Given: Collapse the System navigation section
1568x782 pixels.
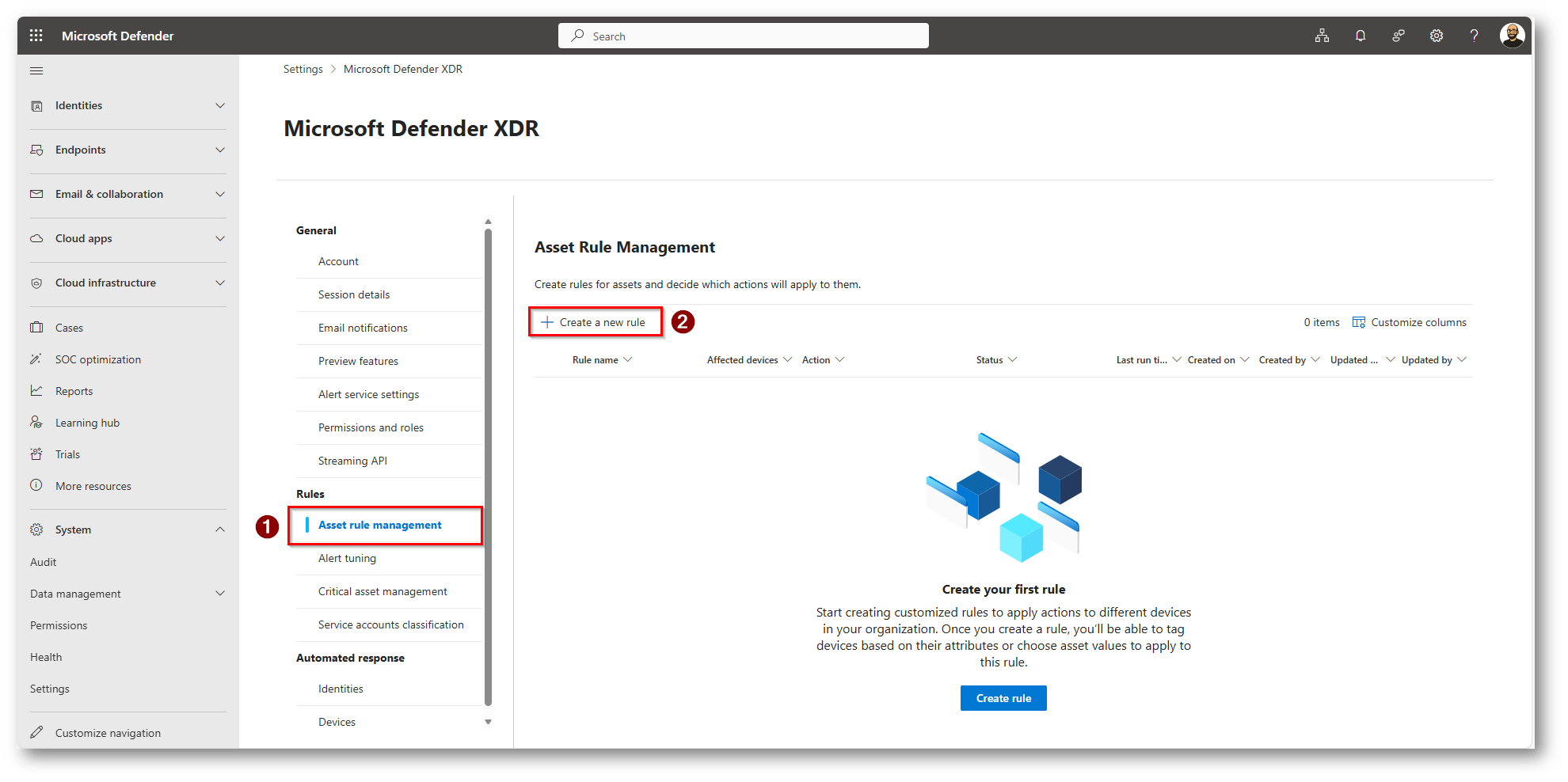Looking at the screenshot, I should coord(220,530).
